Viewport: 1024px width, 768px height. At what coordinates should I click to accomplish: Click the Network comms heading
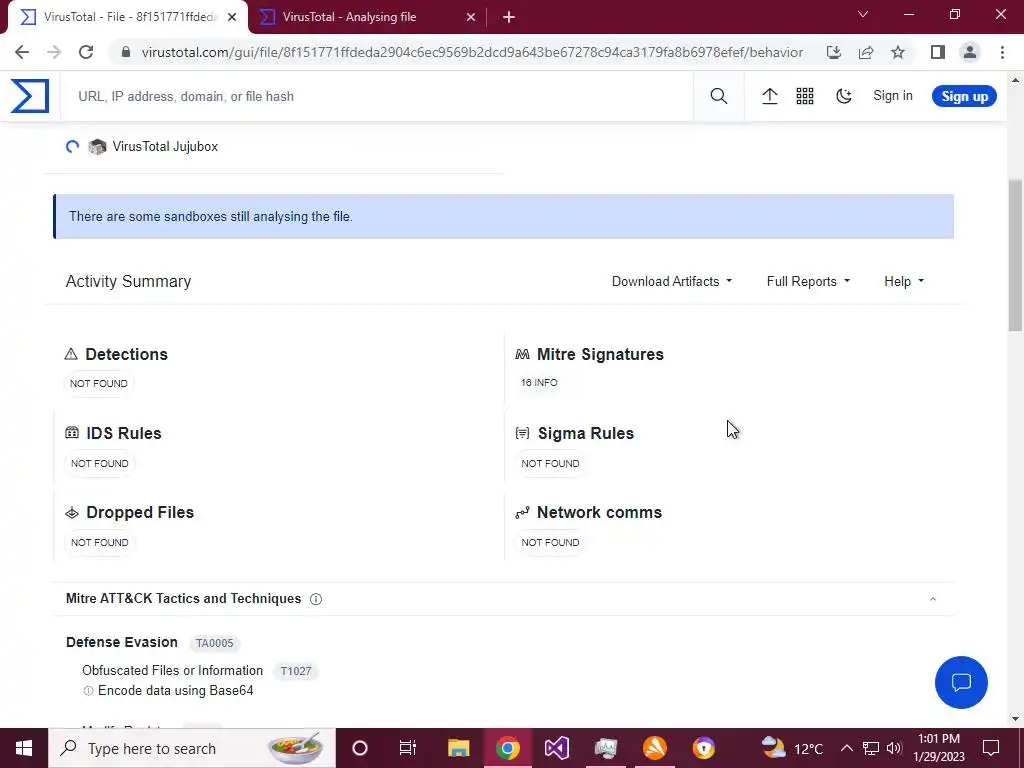click(x=599, y=512)
